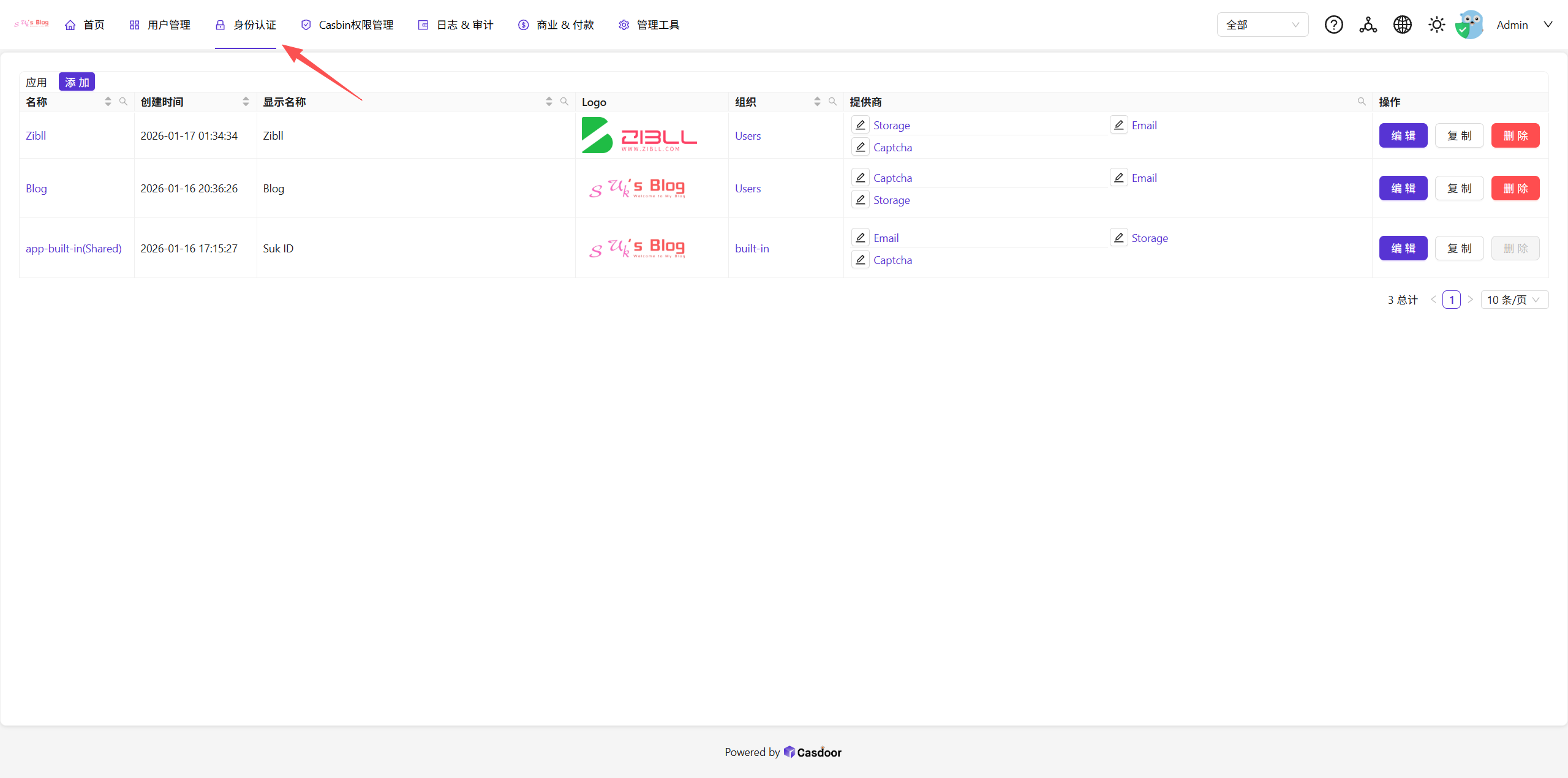The height and width of the screenshot is (778, 1568).
Task: Open search filter icon in 名称 column
Action: pyautogui.click(x=123, y=102)
